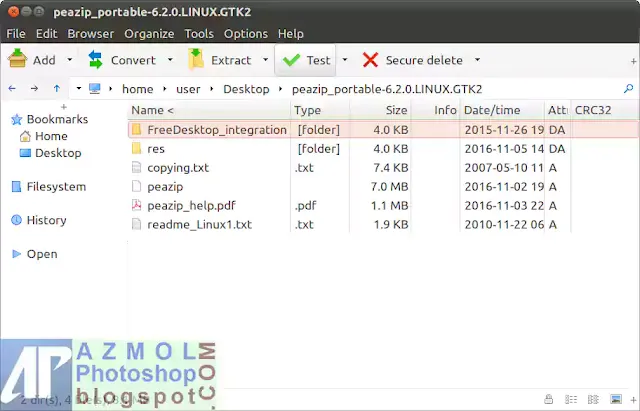The height and width of the screenshot is (411, 640).
Task: Open the Extract dropdown arrow
Action: click(265, 60)
